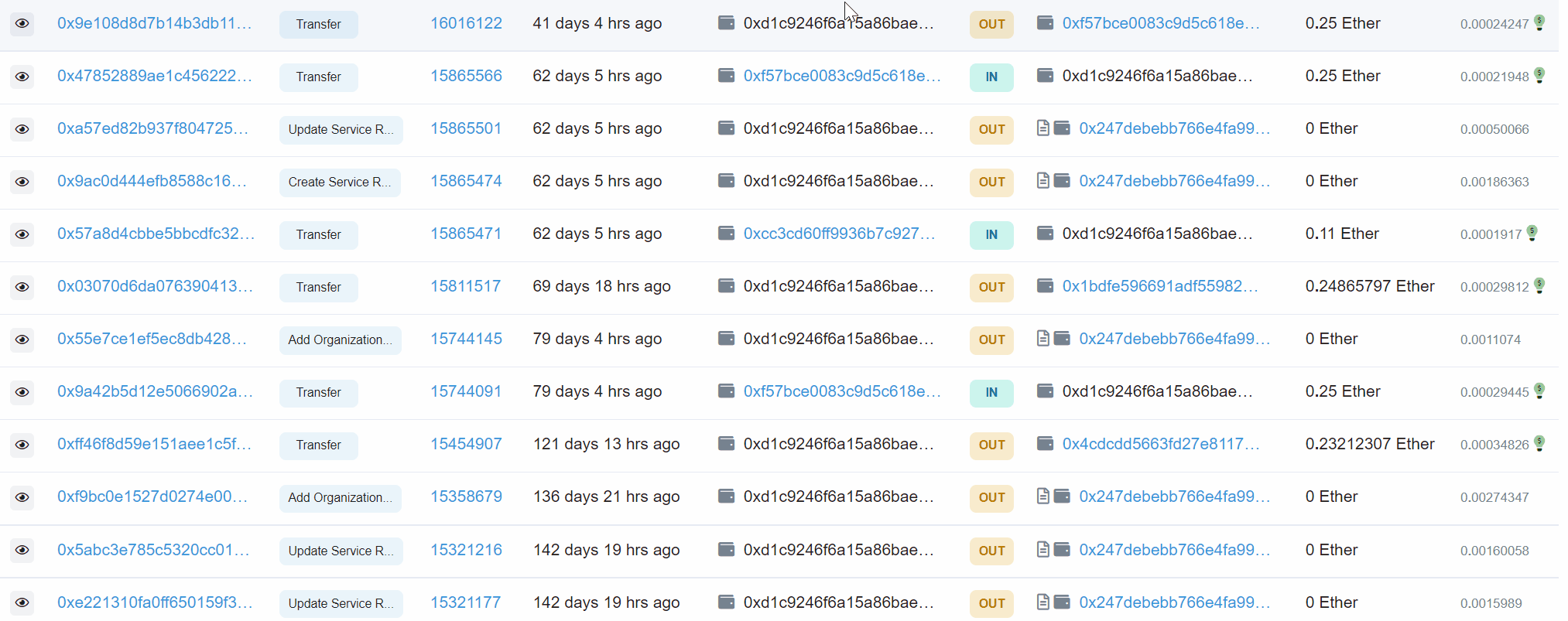
Task: Select fee value 0.00274347
Action: (x=1494, y=497)
